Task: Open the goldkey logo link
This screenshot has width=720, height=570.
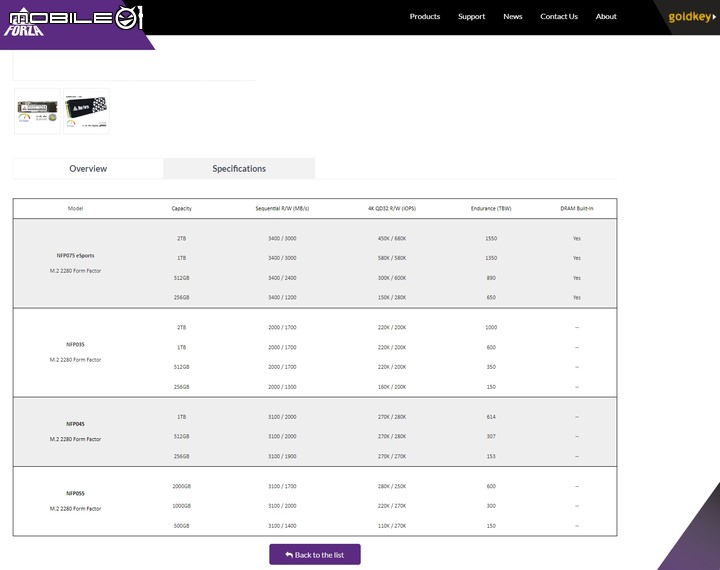Action: point(692,17)
